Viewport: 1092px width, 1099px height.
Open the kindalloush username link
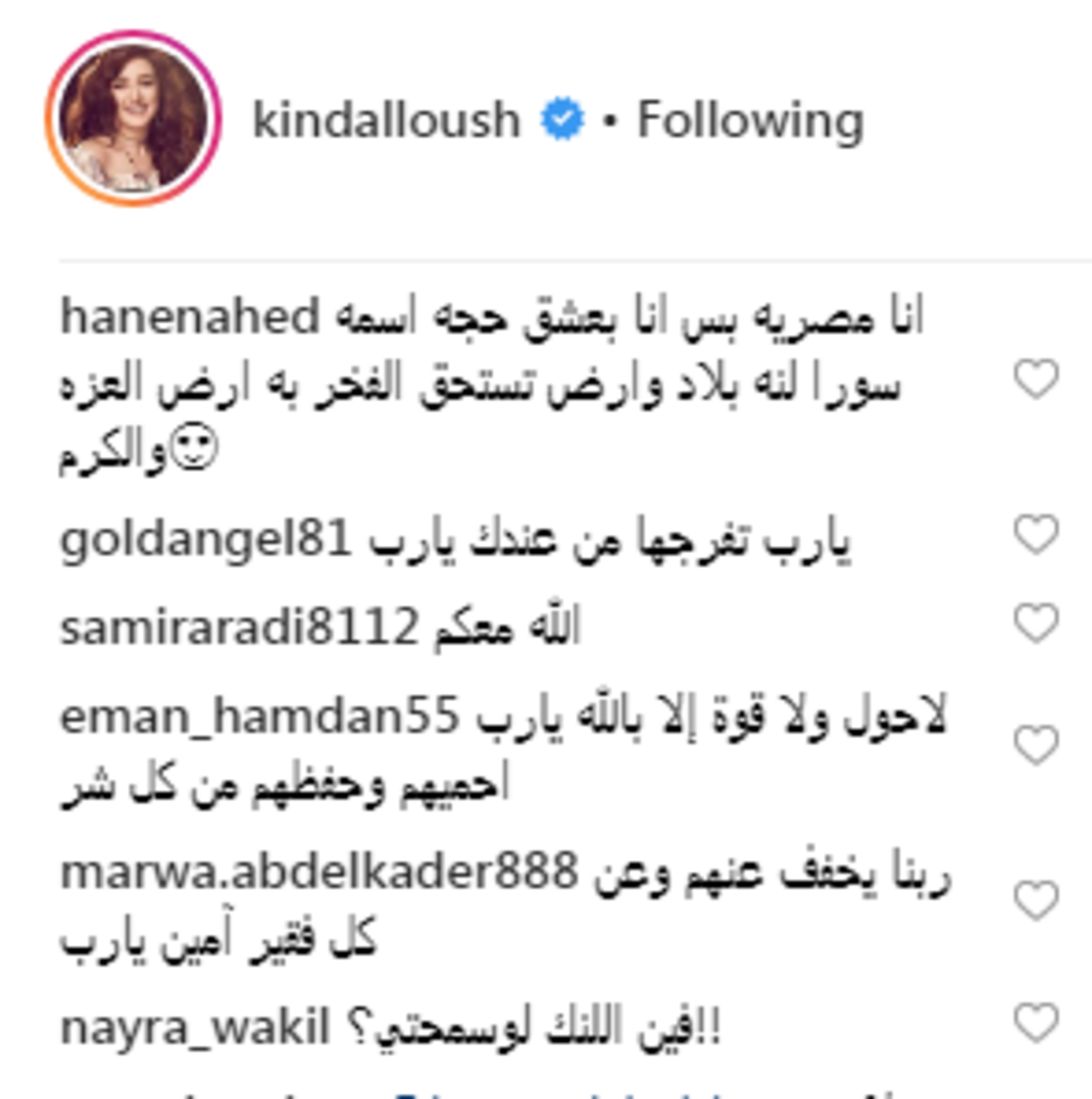(386, 120)
